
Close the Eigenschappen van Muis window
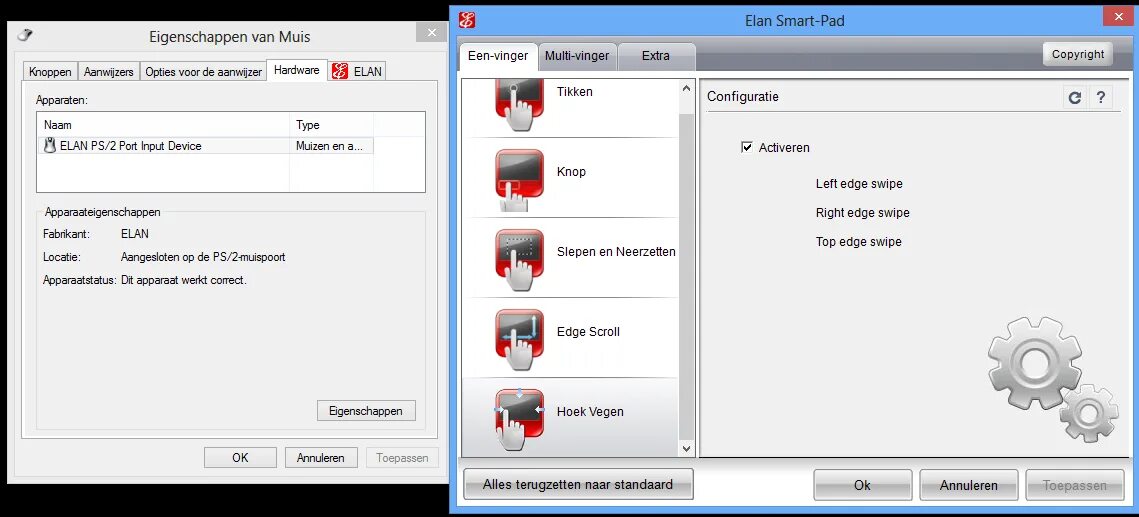click(x=431, y=32)
